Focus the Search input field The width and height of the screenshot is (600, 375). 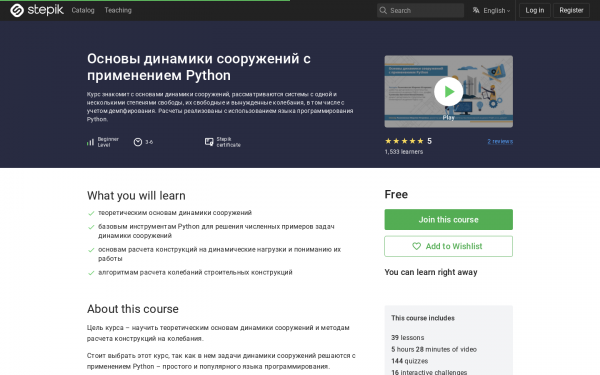pyautogui.click(x=420, y=10)
